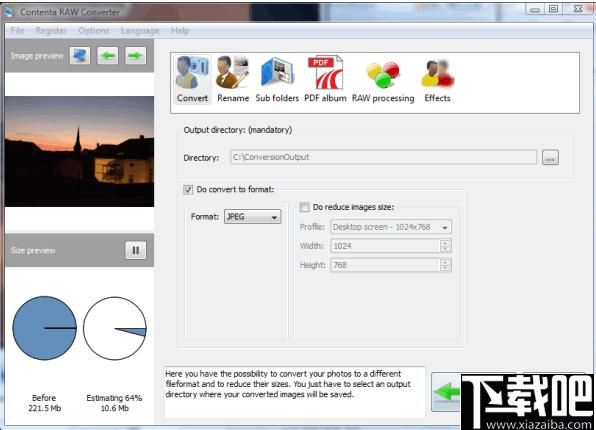This screenshot has height=430, width=596.
Task: Enable Do reduce images size checkbox
Action: (304, 207)
